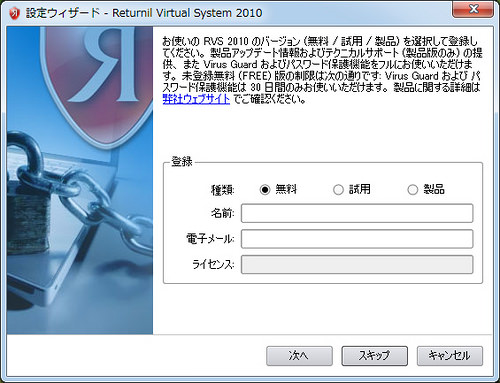Viewport: 500px width, 383px height.
Task: Click the Returnil shield icon in title bar
Action: pos(14,13)
